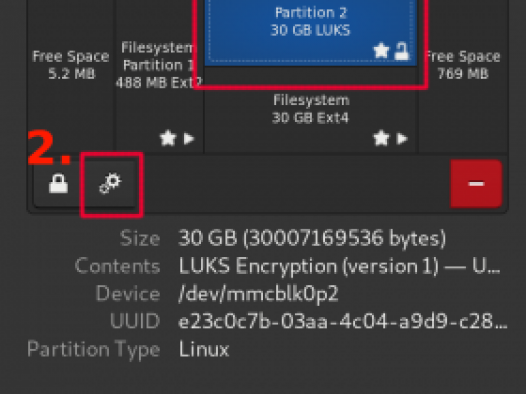Select the Filesystem 30 GB Ext4 volume

coord(311,110)
